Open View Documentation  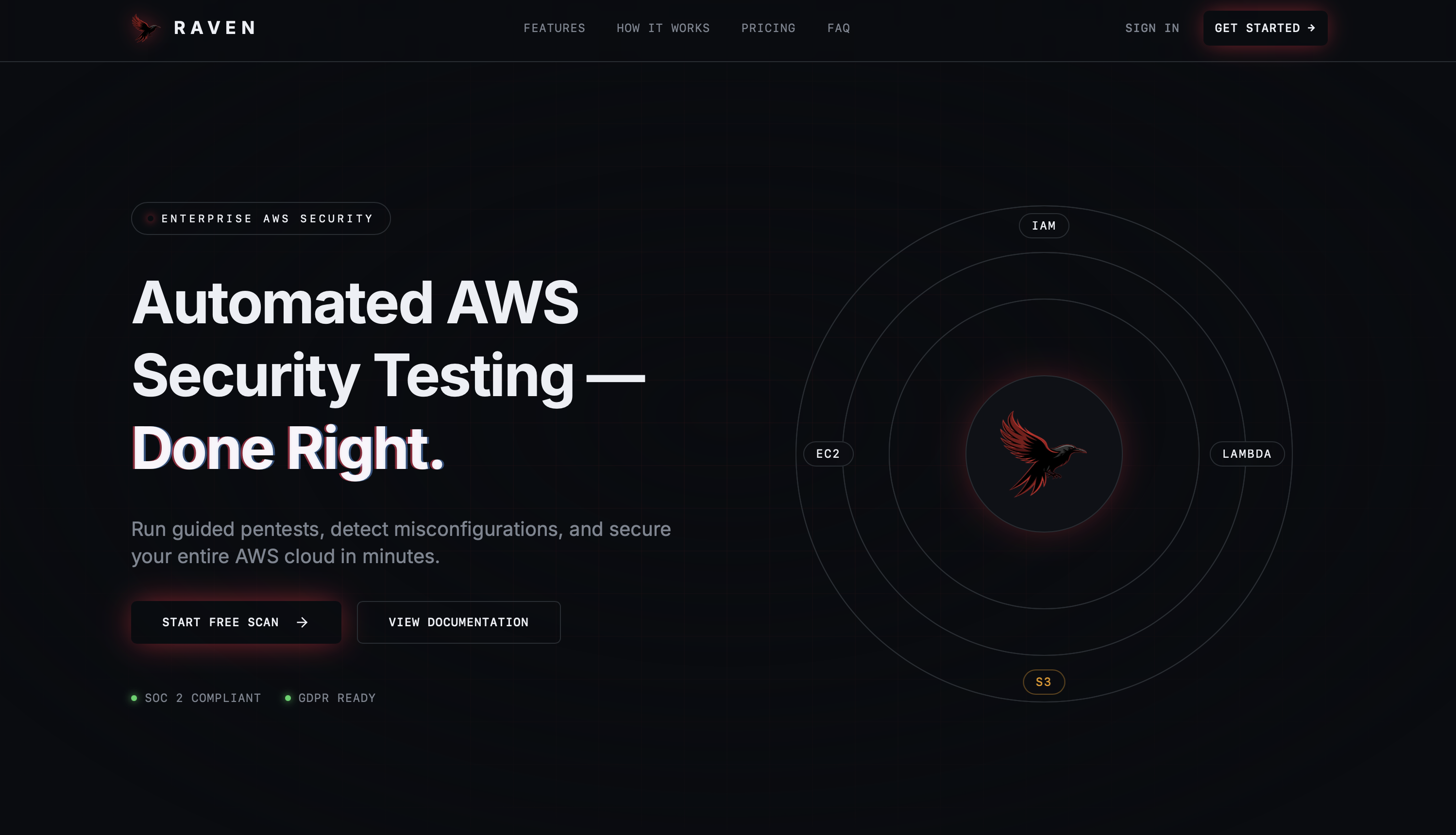(x=458, y=622)
